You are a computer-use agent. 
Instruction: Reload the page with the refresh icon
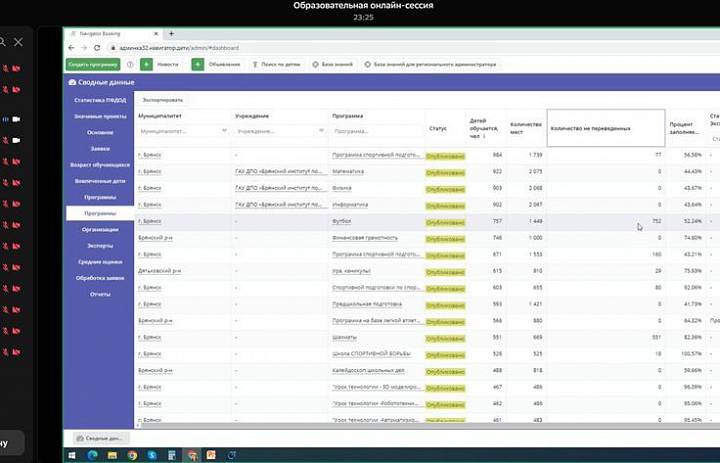point(97,48)
